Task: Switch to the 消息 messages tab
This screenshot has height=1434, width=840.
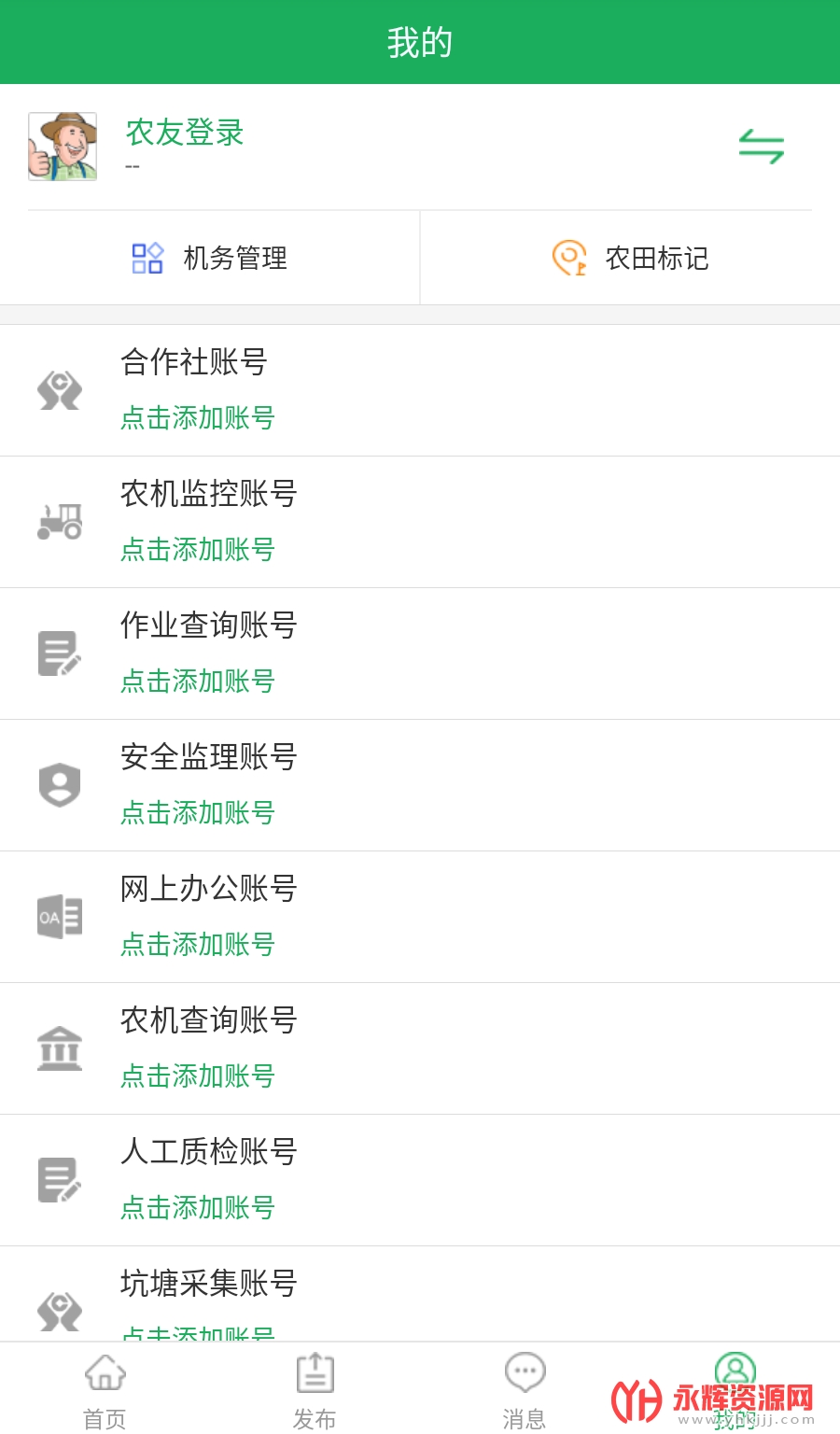Action: coord(525,1389)
